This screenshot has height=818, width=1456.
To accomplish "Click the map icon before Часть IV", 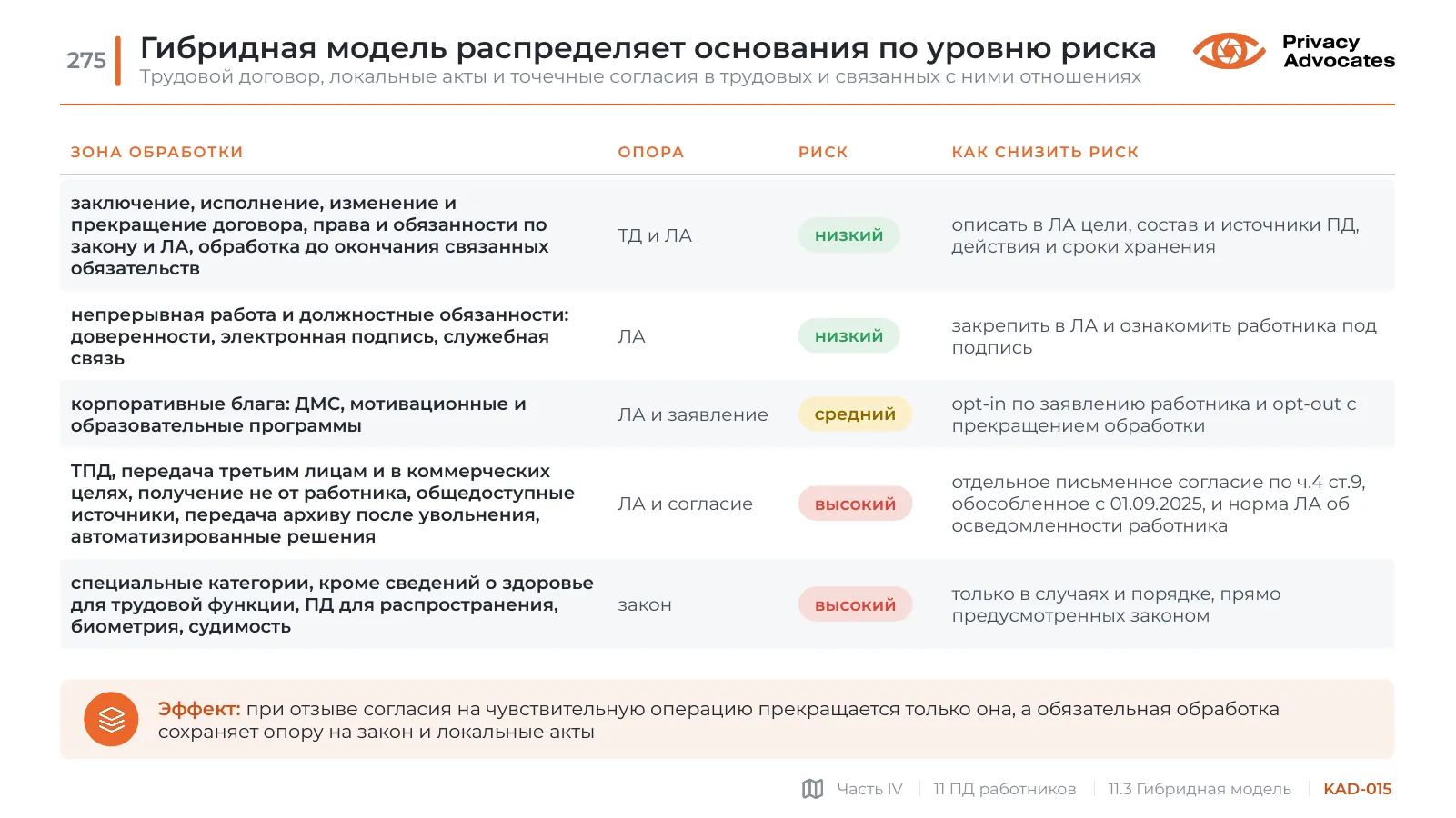I will tap(812, 789).
